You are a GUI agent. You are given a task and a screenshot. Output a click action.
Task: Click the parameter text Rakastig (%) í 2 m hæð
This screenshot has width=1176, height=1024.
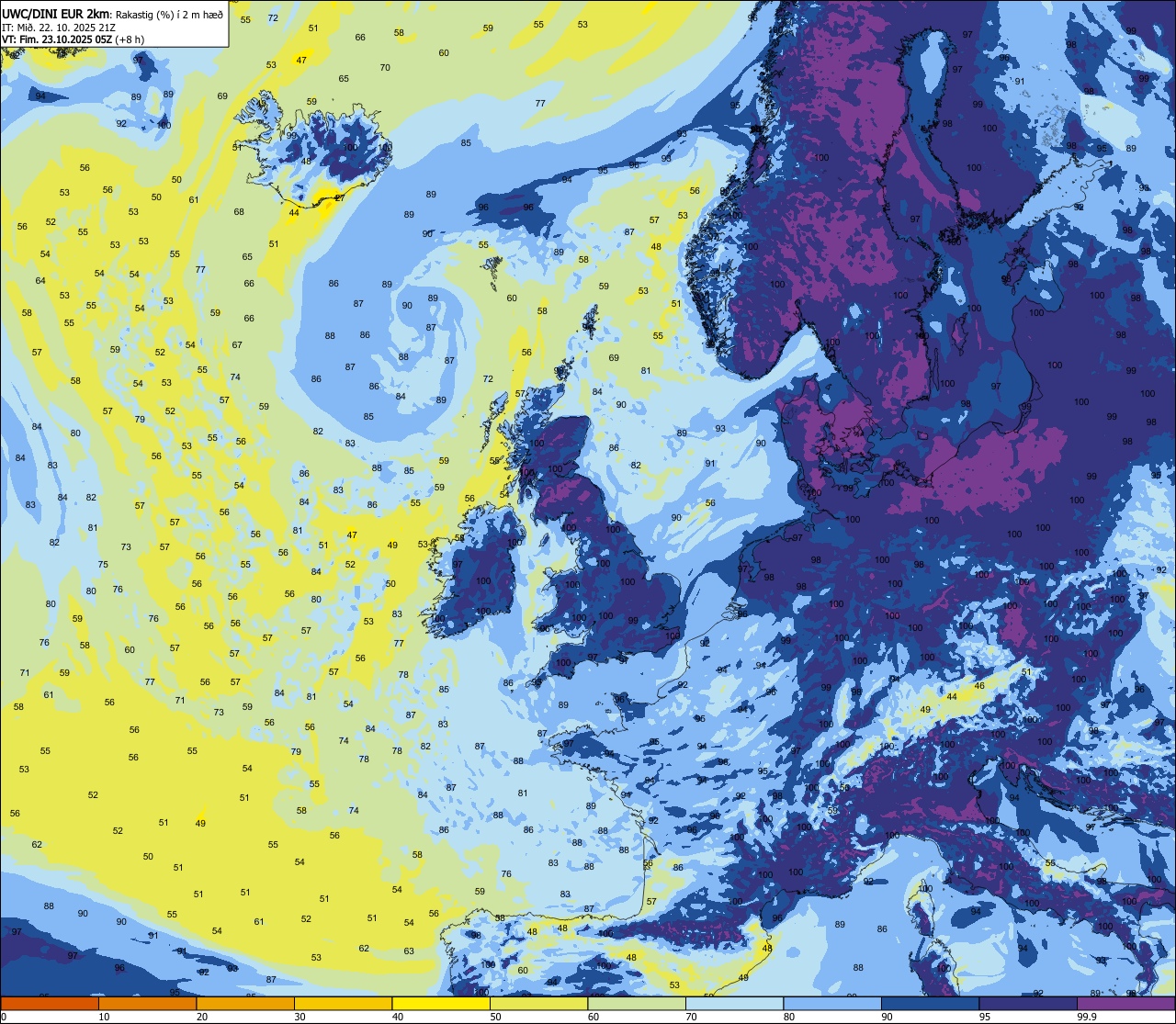click(x=170, y=13)
